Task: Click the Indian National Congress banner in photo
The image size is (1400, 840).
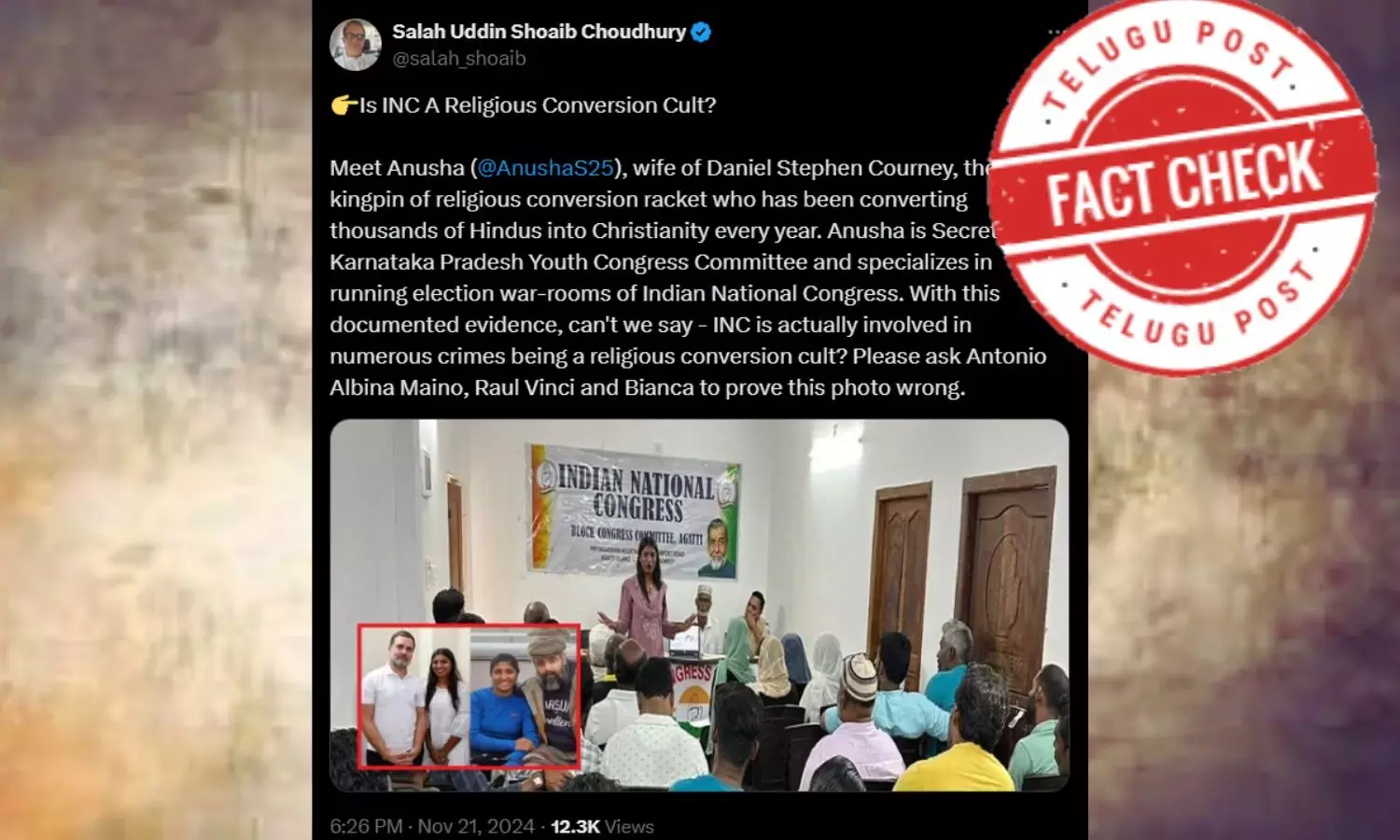Action: (633, 512)
